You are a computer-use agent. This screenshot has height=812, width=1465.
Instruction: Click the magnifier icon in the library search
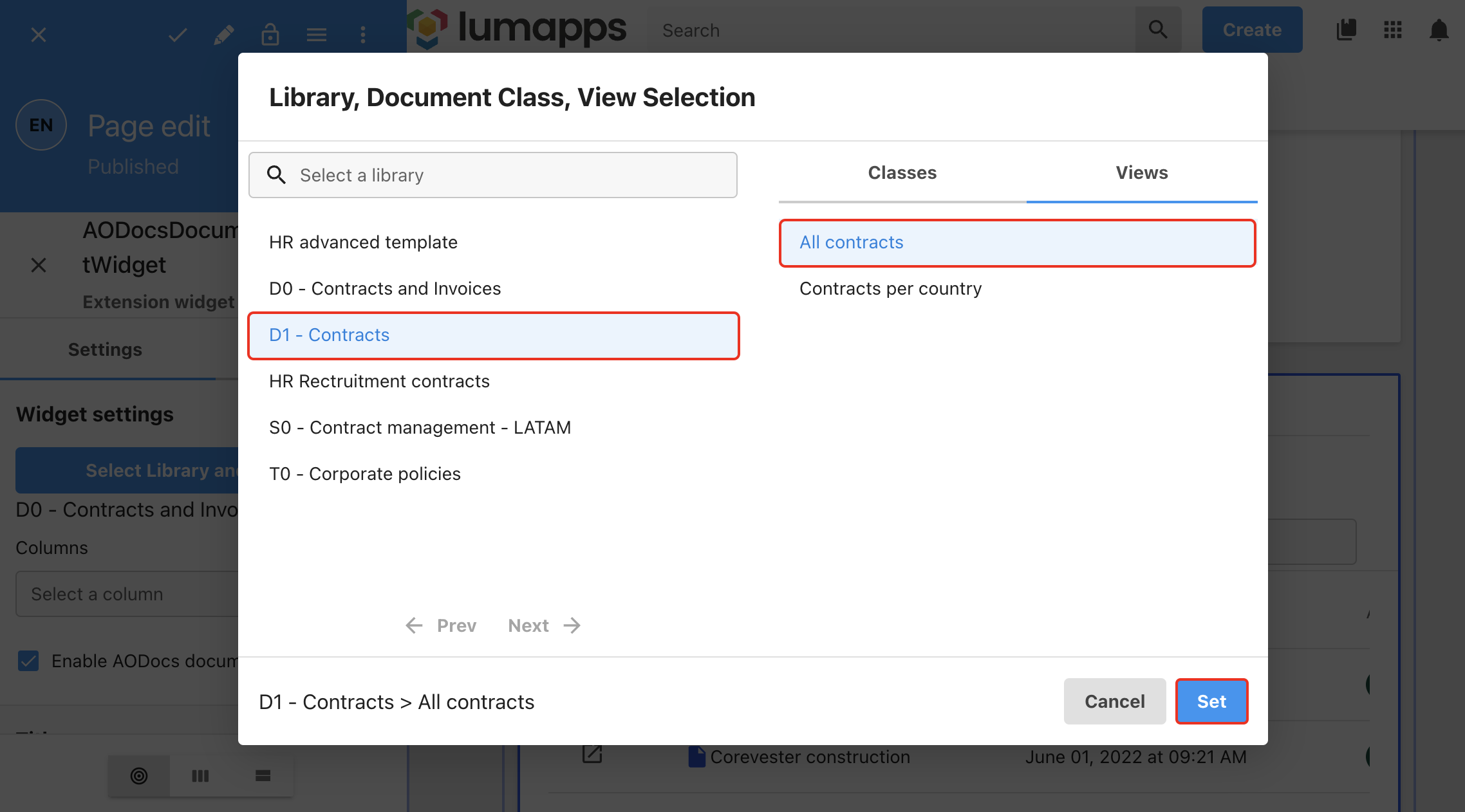pos(276,175)
